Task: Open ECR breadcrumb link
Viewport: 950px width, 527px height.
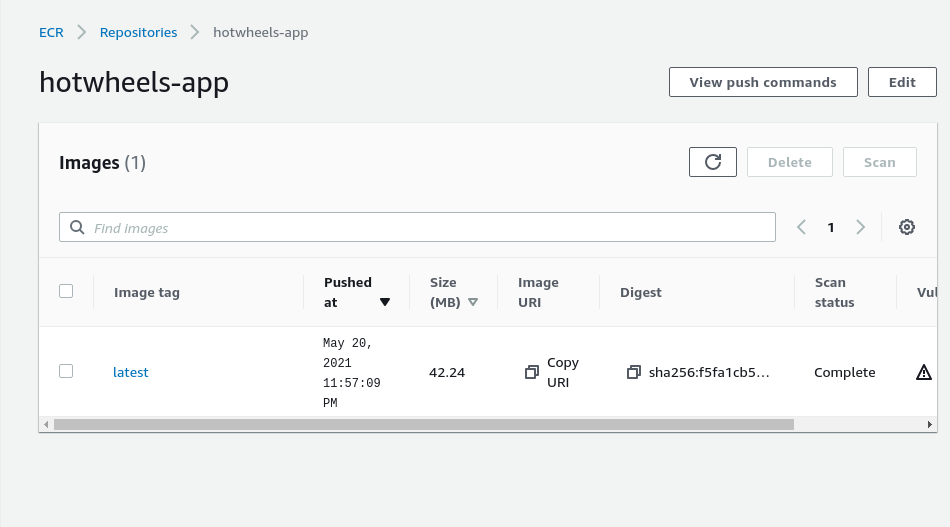Action: pyautogui.click(x=51, y=33)
